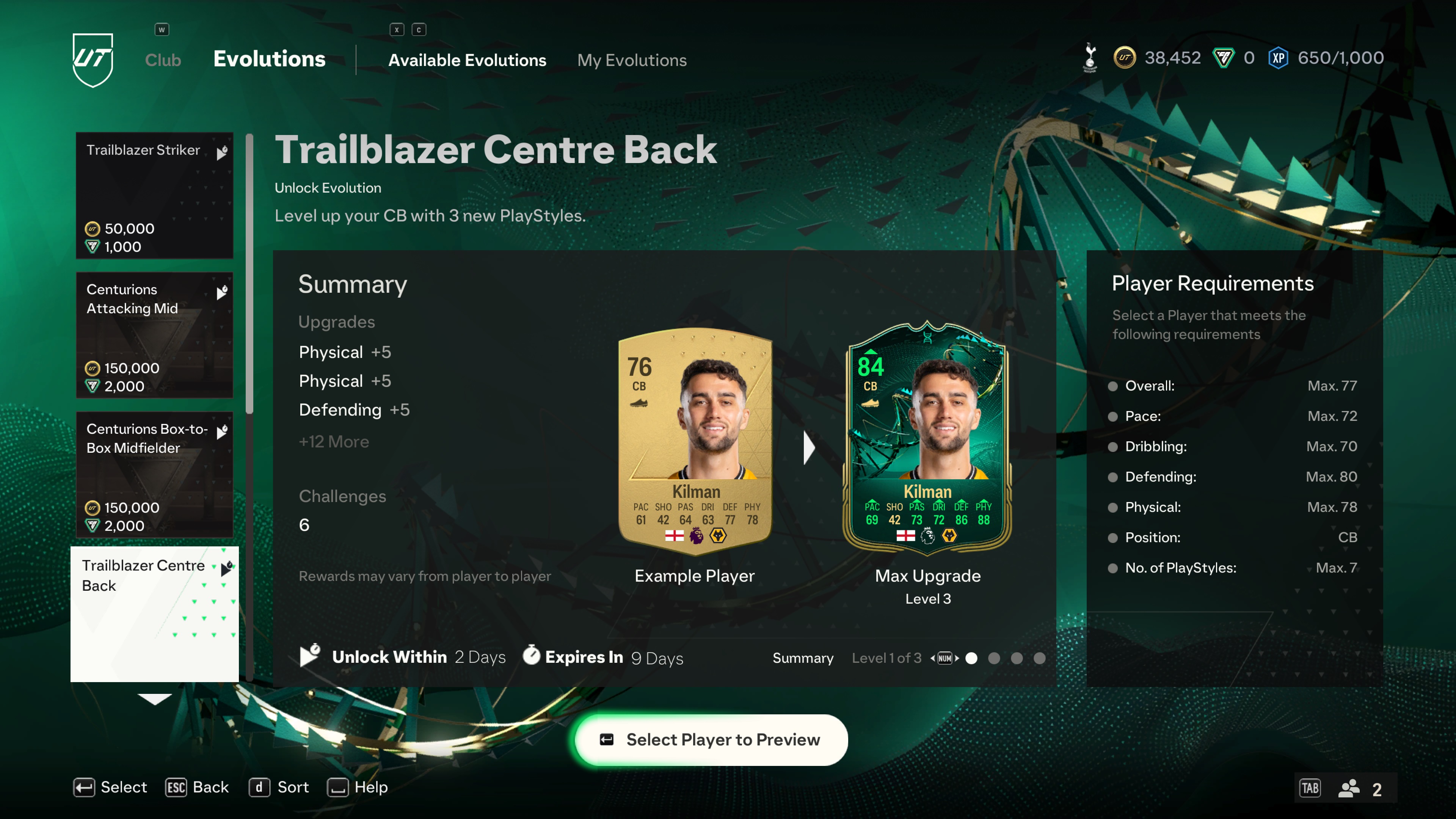Click the UT coins balance icon
Viewport: 1456px width, 819px height.
click(1124, 58)
